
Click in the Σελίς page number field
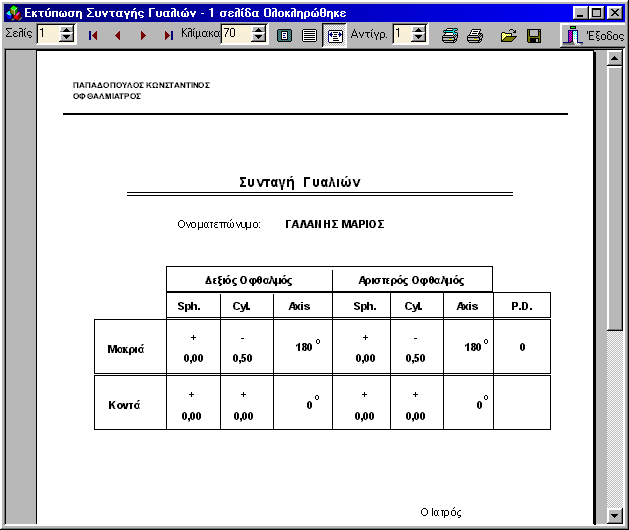[x=47, y=35]
